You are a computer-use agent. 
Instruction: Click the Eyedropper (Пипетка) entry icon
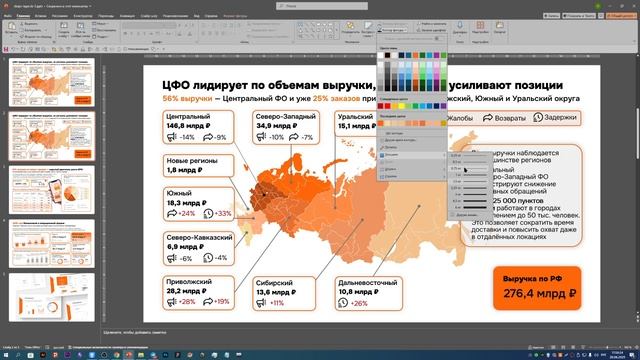tap(382, 147)
